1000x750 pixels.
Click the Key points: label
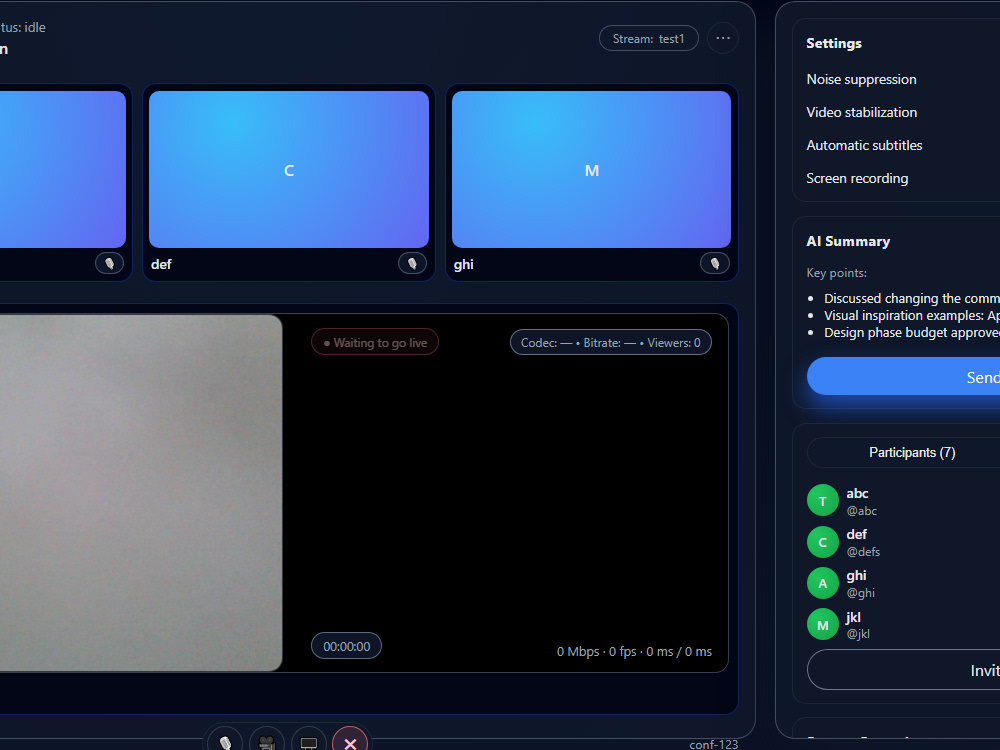(836, 273)
